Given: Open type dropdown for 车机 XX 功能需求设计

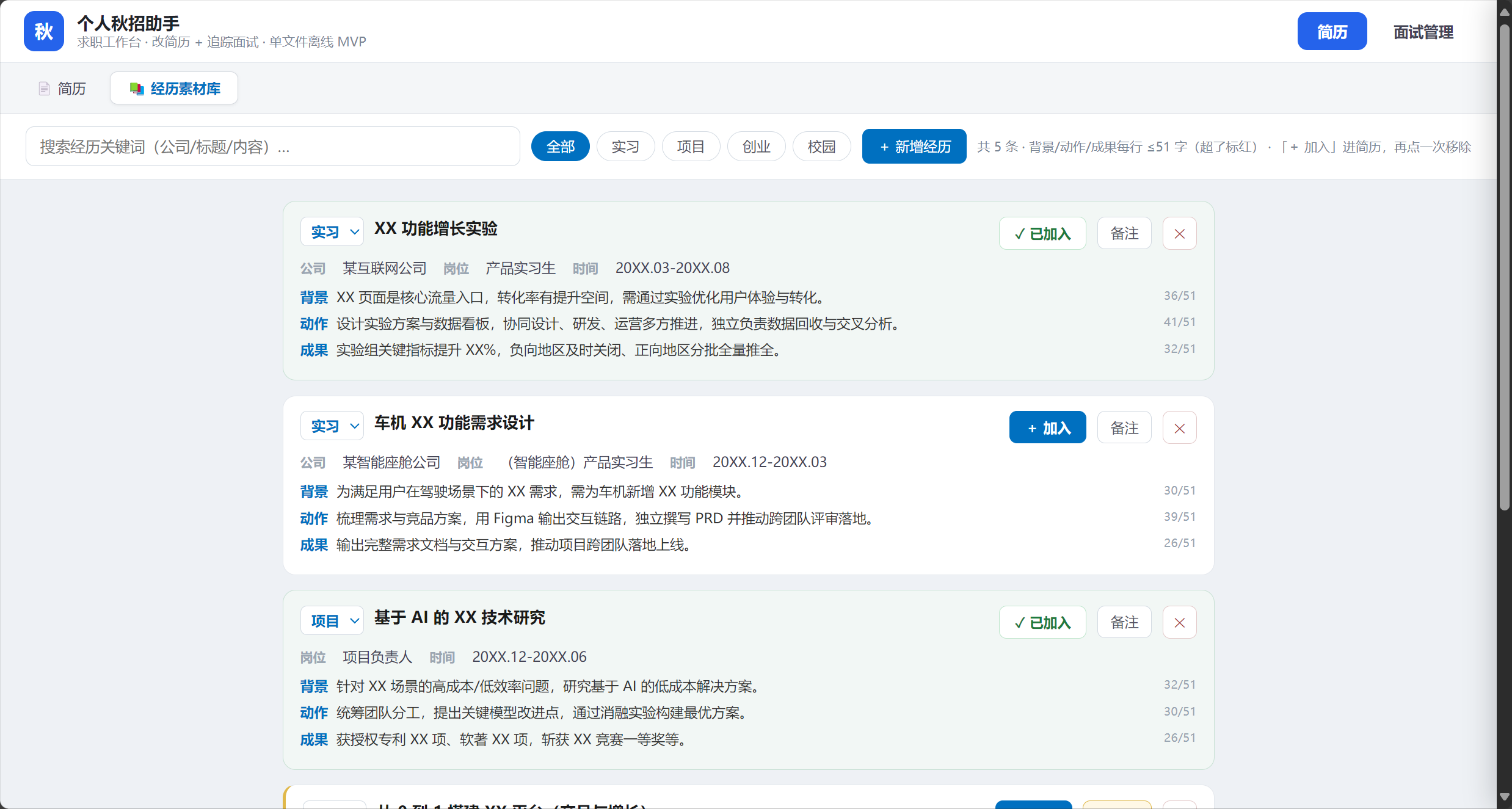Looking at the screenshot, I should [332, 426].
